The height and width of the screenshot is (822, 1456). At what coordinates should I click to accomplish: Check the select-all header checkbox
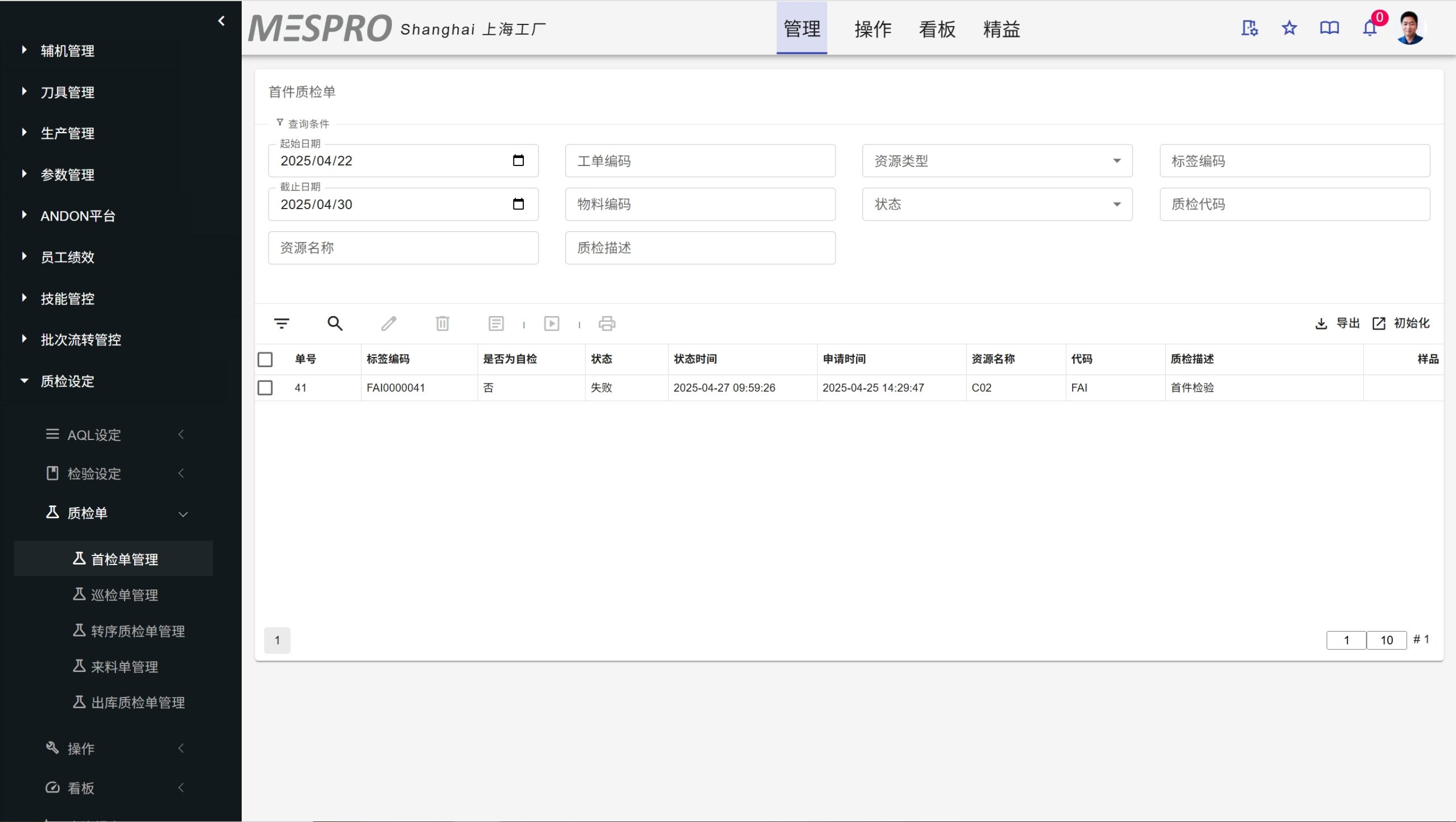[x=265, y=359]
